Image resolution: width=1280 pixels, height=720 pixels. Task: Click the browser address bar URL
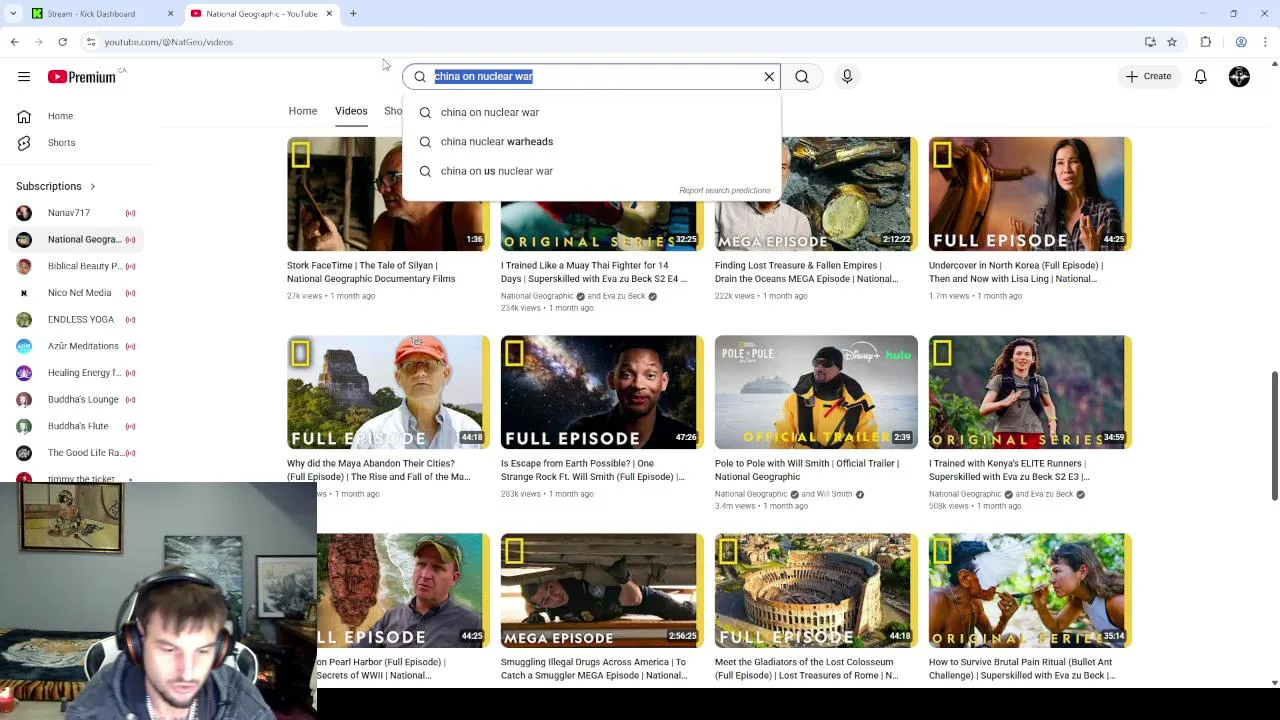coord(169,42)
